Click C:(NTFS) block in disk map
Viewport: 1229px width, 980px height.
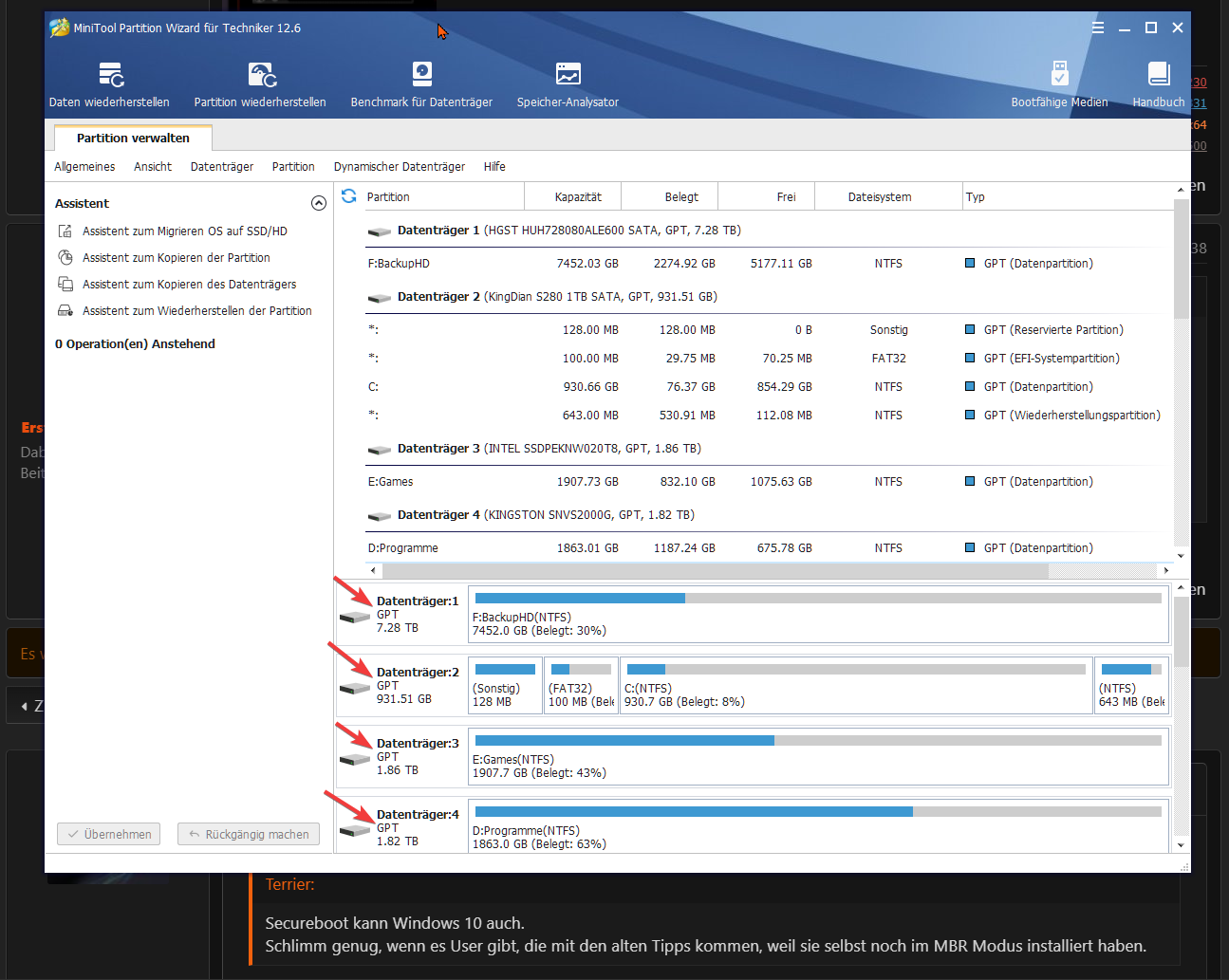[856, 686]
